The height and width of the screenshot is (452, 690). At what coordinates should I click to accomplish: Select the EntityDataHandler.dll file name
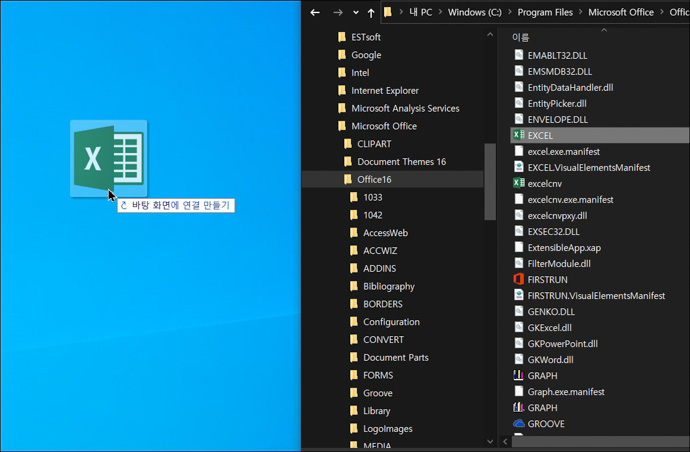(x=570, y=87)
